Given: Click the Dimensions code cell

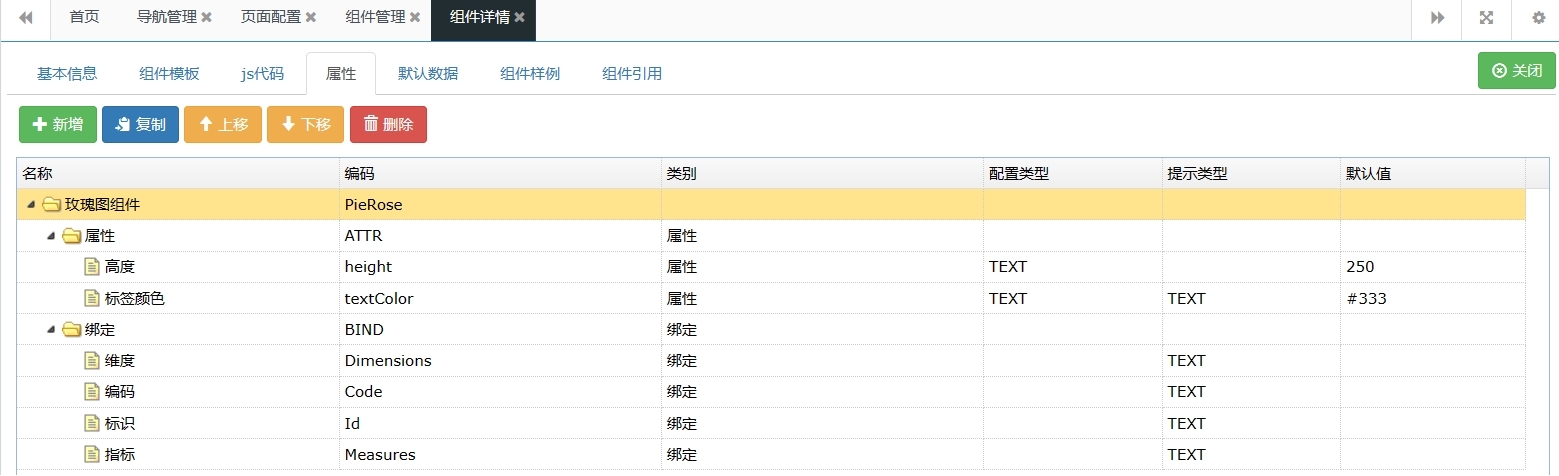Looking at the screenshot, I should point(500,361).
